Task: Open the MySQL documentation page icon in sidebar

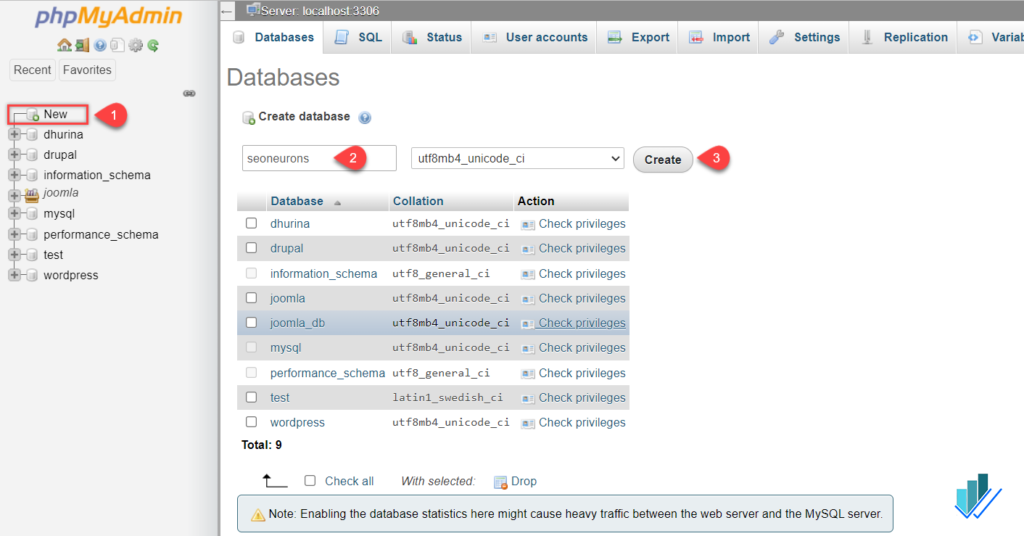Action: (x=117, y=45)
